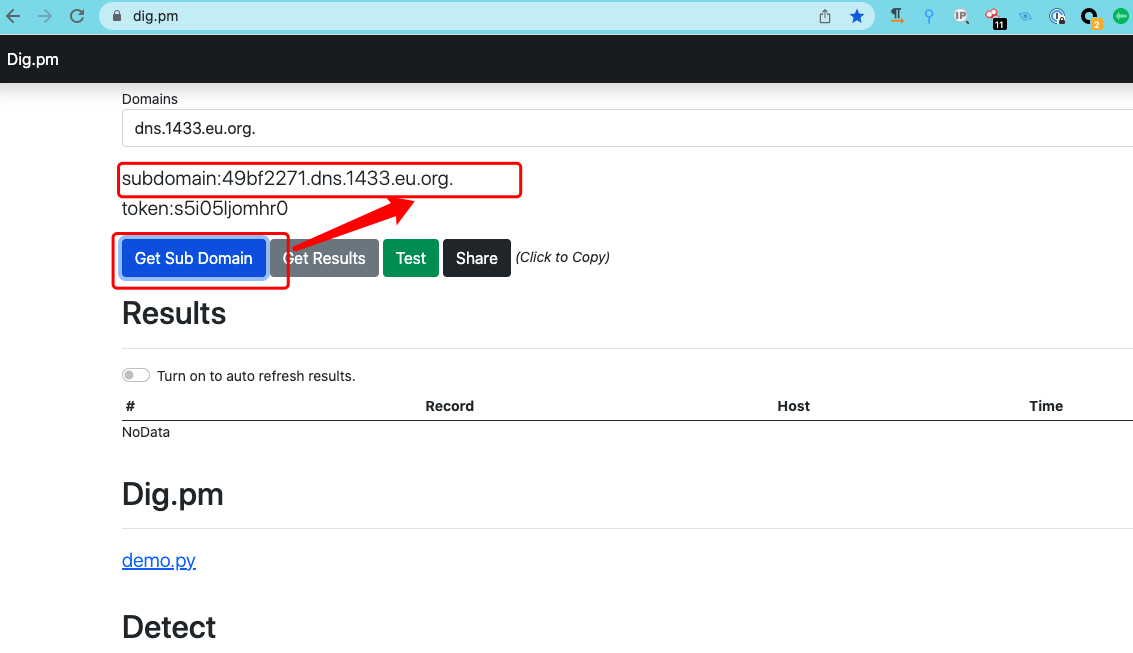Open the demo.py link
The width and height of the screenshot is (1133, 653).
pos(159,560)
